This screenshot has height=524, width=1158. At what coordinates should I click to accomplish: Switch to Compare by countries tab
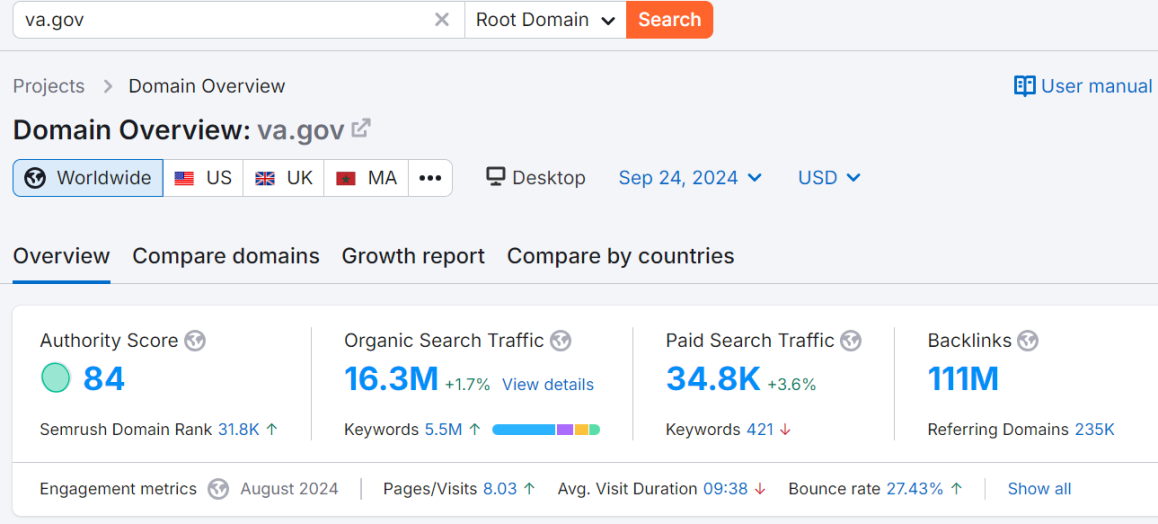[620, 256]
